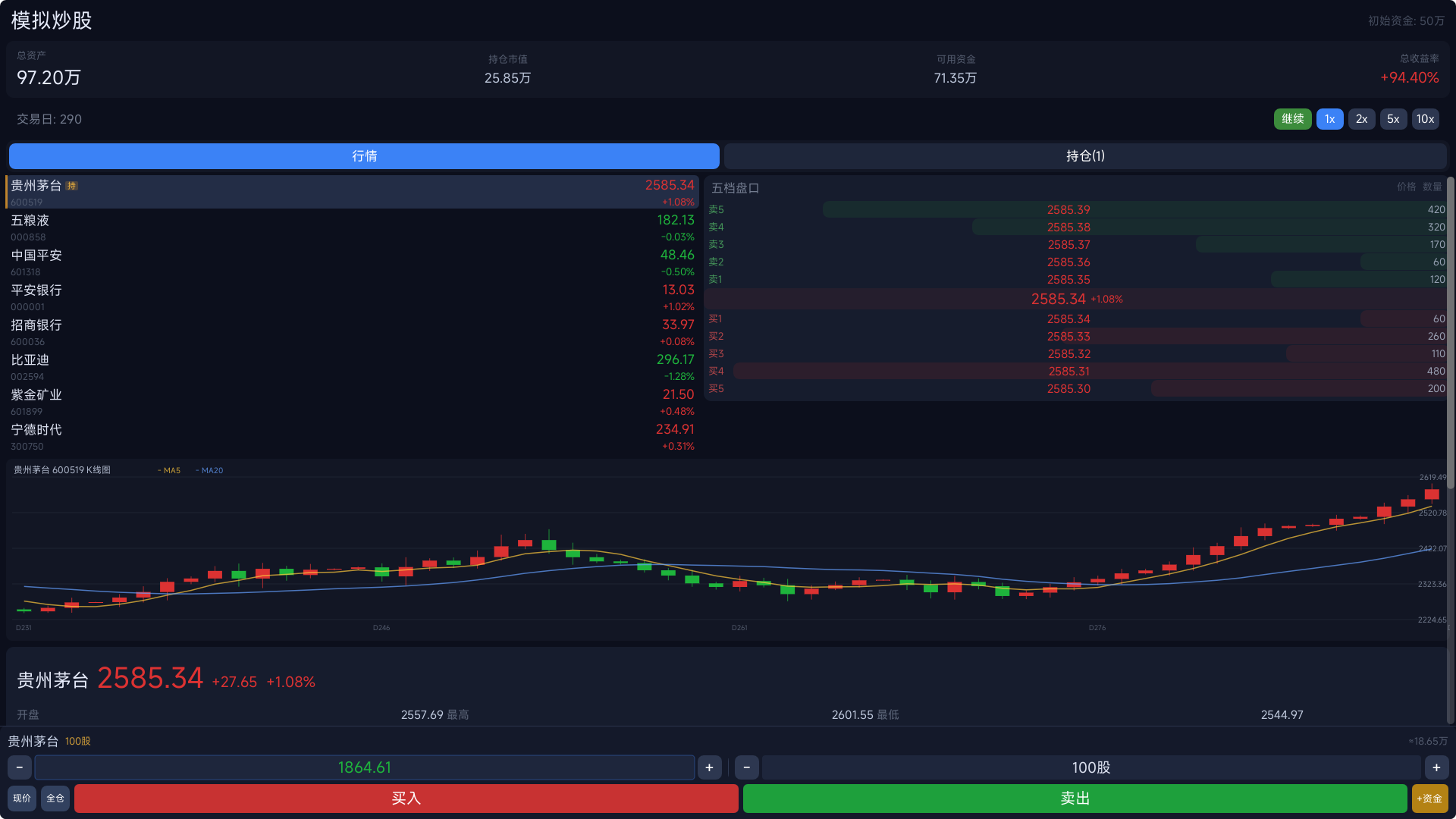Click the MA5 legend label

pyautogui.click(x=169, y=470)
